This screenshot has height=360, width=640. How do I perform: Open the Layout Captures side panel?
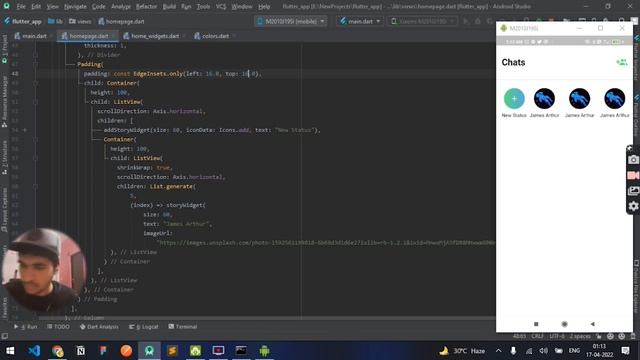point(4,210)
